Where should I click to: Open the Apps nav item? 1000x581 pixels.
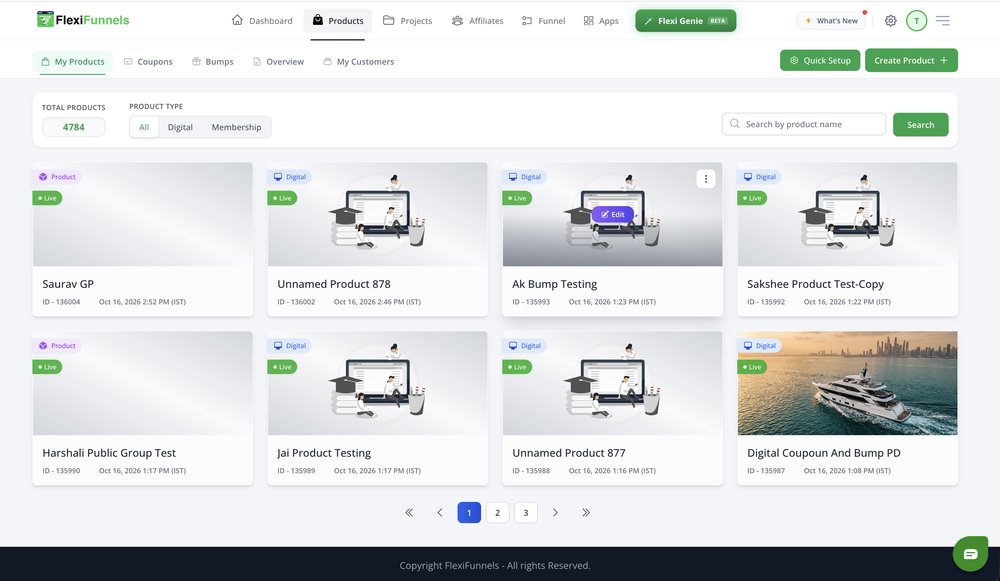tap(601, 20)
